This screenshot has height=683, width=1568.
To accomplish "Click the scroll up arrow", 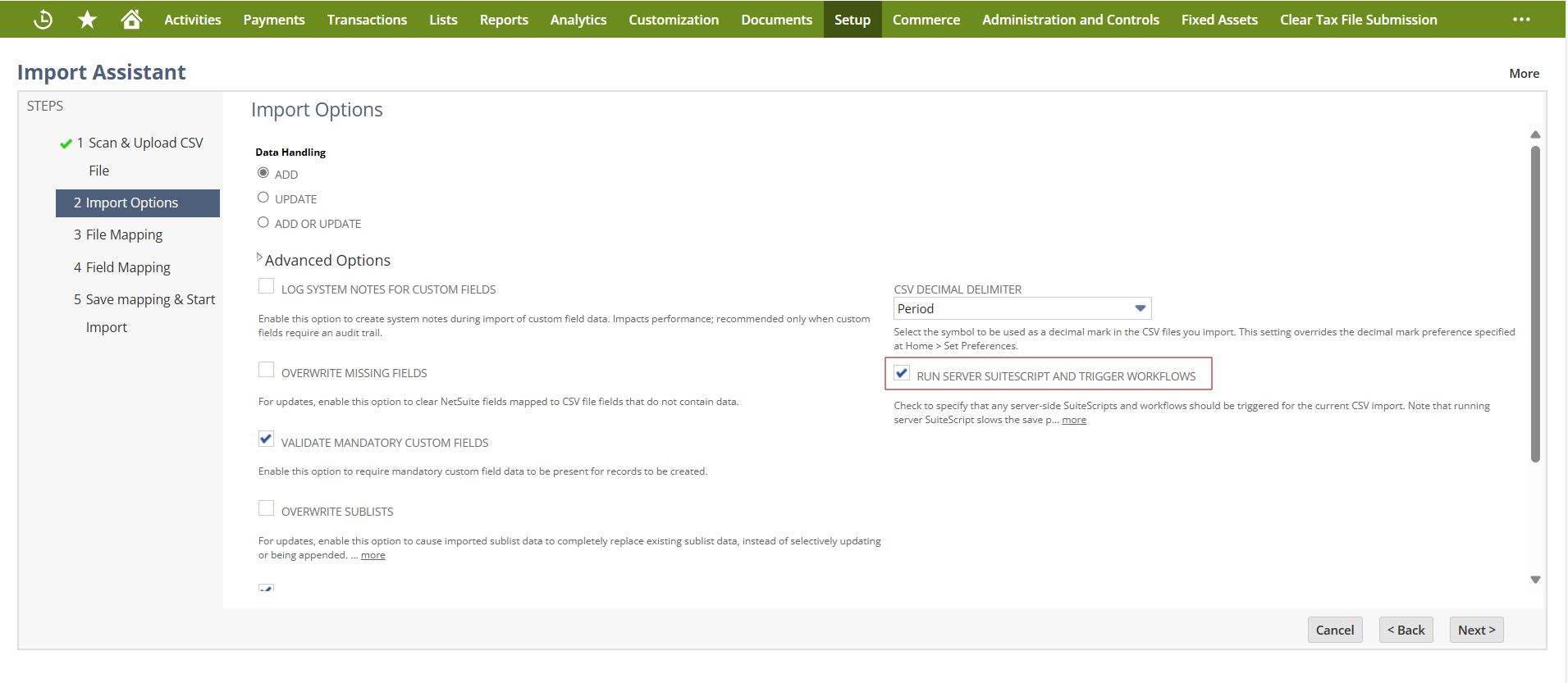I will (1535, 134).
